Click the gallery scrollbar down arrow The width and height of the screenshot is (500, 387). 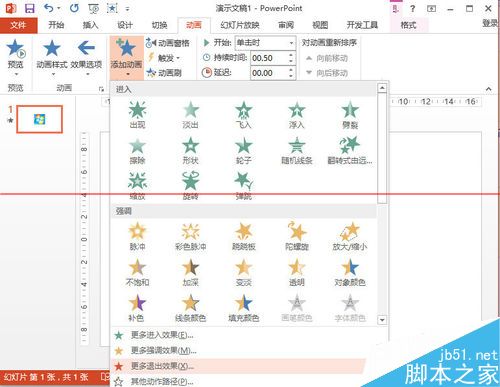point(382,320)
